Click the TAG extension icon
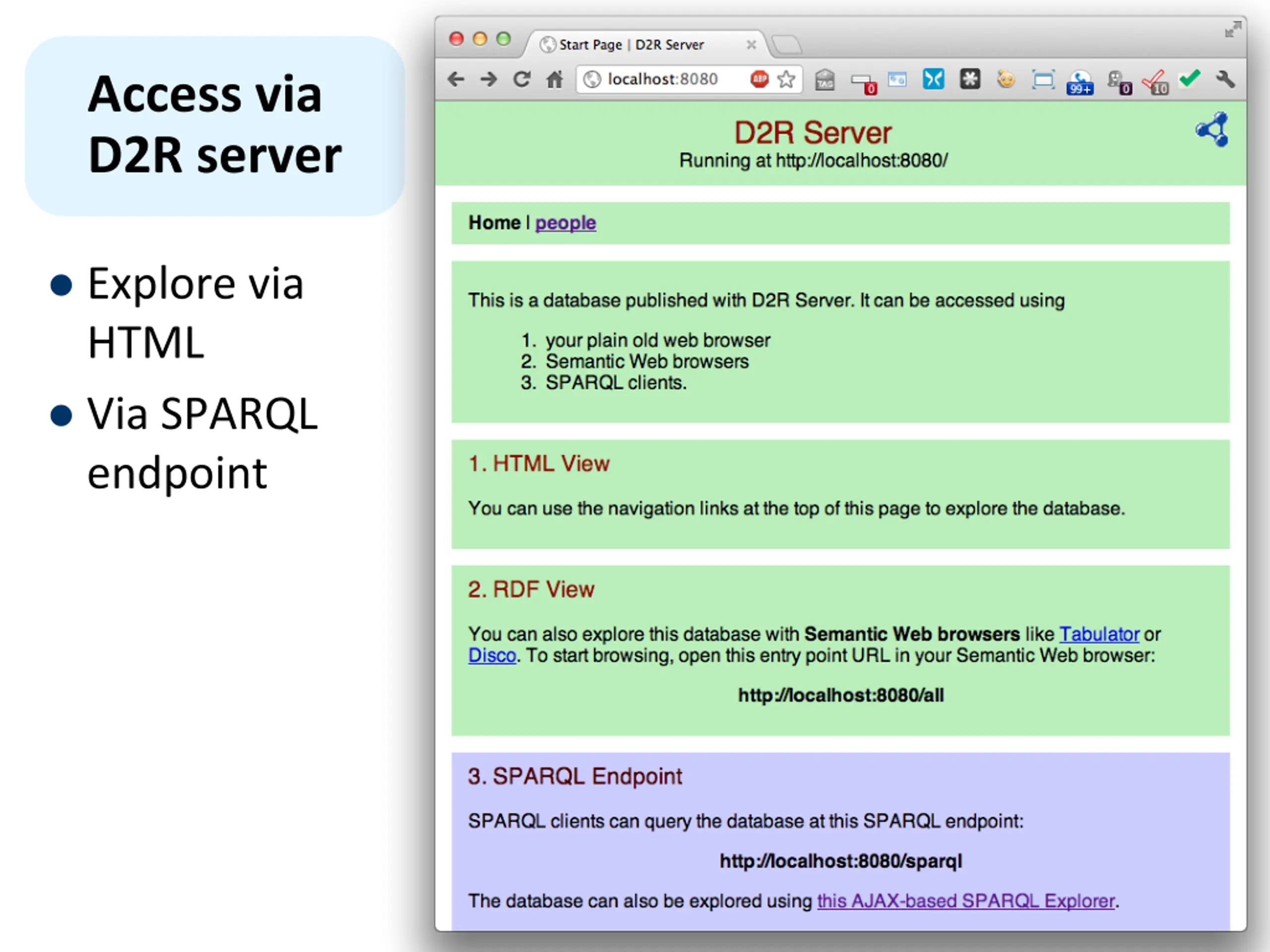This screenshot has width=1270, height=952. tap(825, 80)
